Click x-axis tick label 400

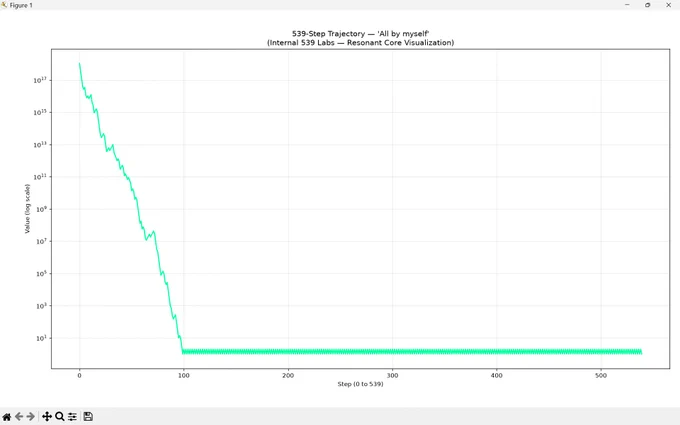point(497,375)
